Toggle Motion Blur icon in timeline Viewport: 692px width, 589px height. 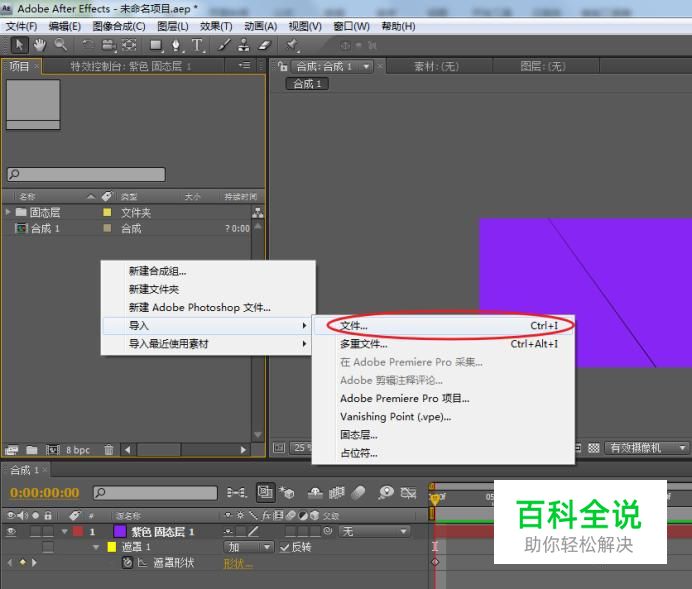(358, 492)
